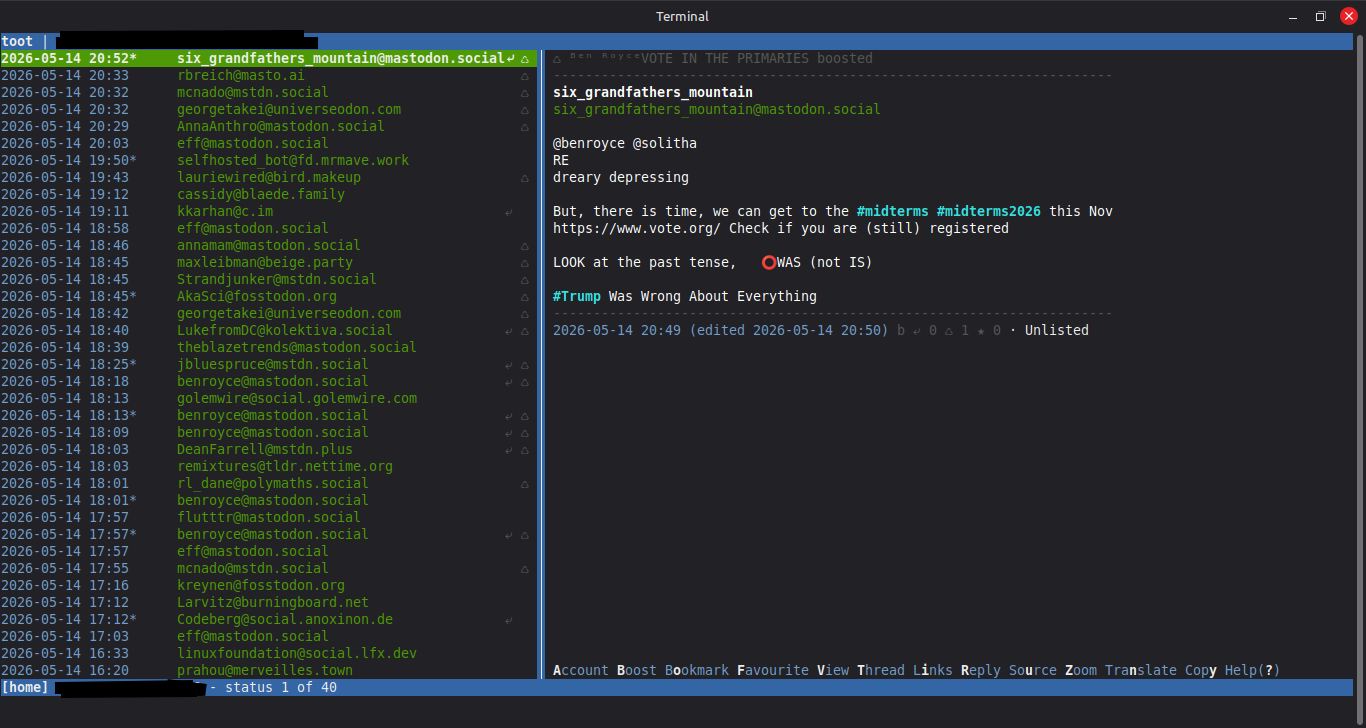Image resolution: width=1366 pixels, height=728 pixels.
Task: Choose Source in the bottom command bar
Action: [1033, 670]
